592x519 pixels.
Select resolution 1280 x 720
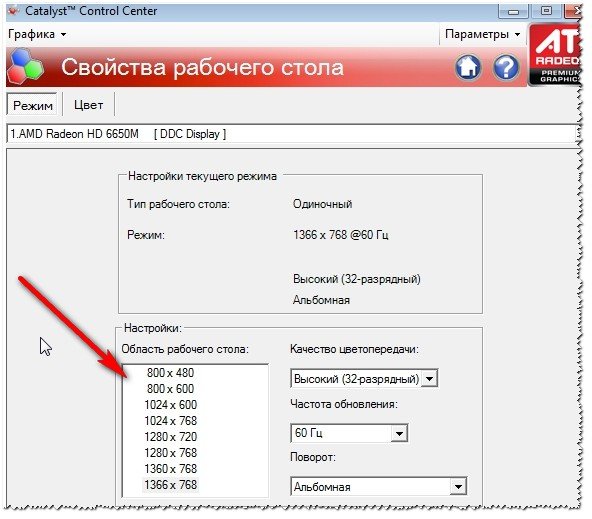pos(170,437)
